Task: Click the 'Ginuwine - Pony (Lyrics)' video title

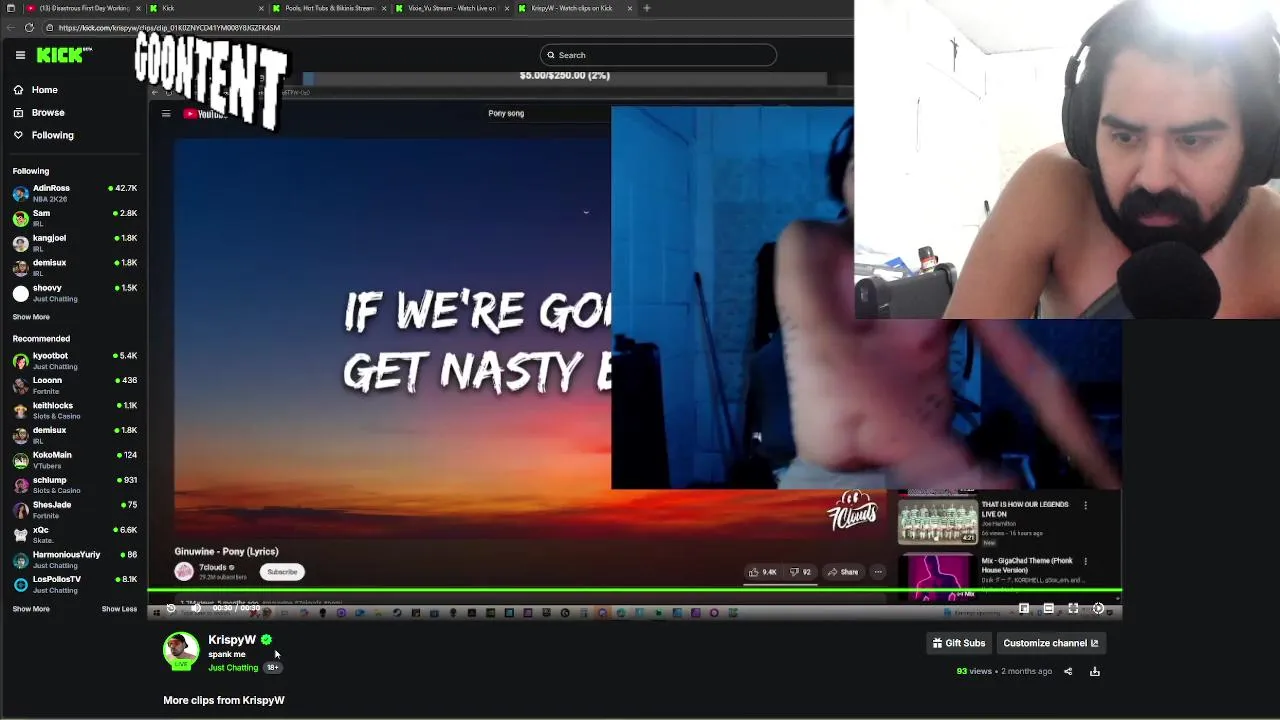Action: click(226, 551)
